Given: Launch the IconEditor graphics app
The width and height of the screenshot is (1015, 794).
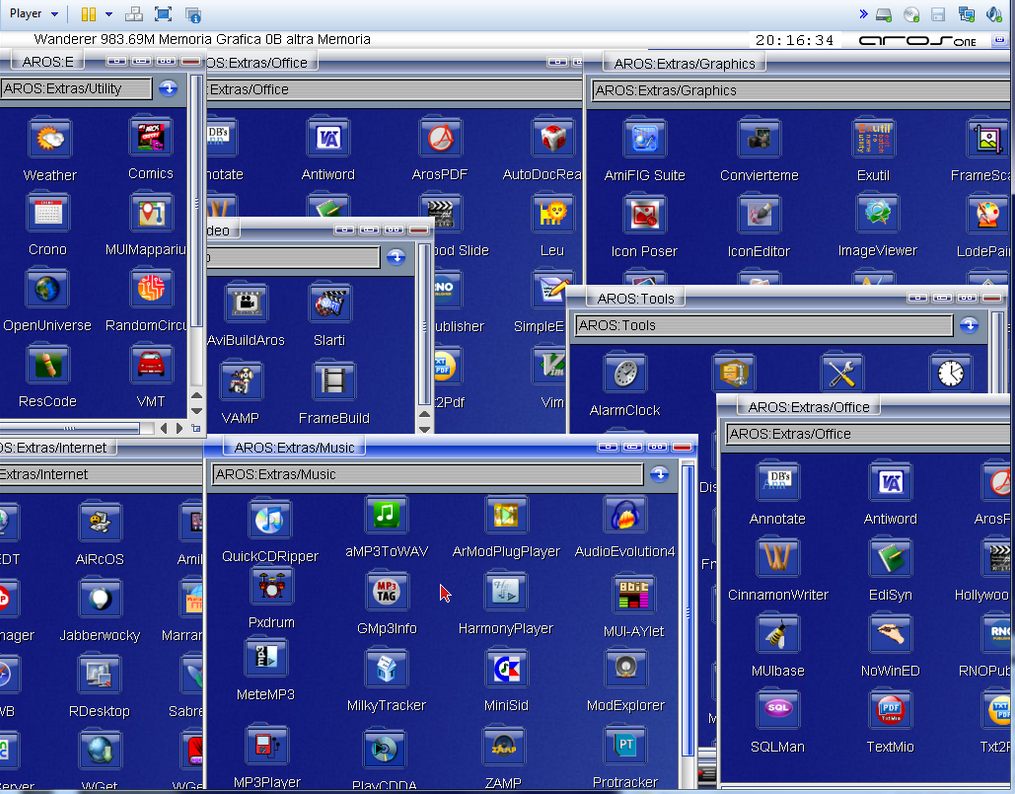Looking at the screenshot, I should click(x=758, y=216).
